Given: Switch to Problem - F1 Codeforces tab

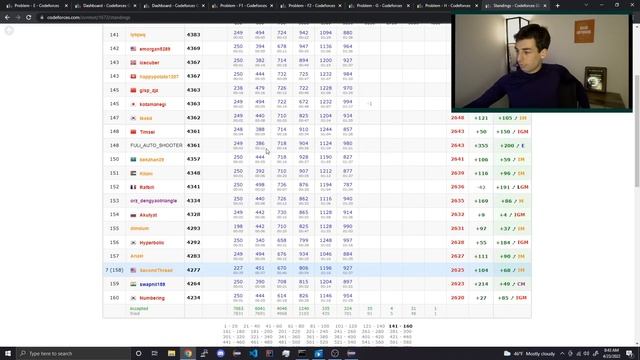Looking at the screenshot, I should (242, 6).
